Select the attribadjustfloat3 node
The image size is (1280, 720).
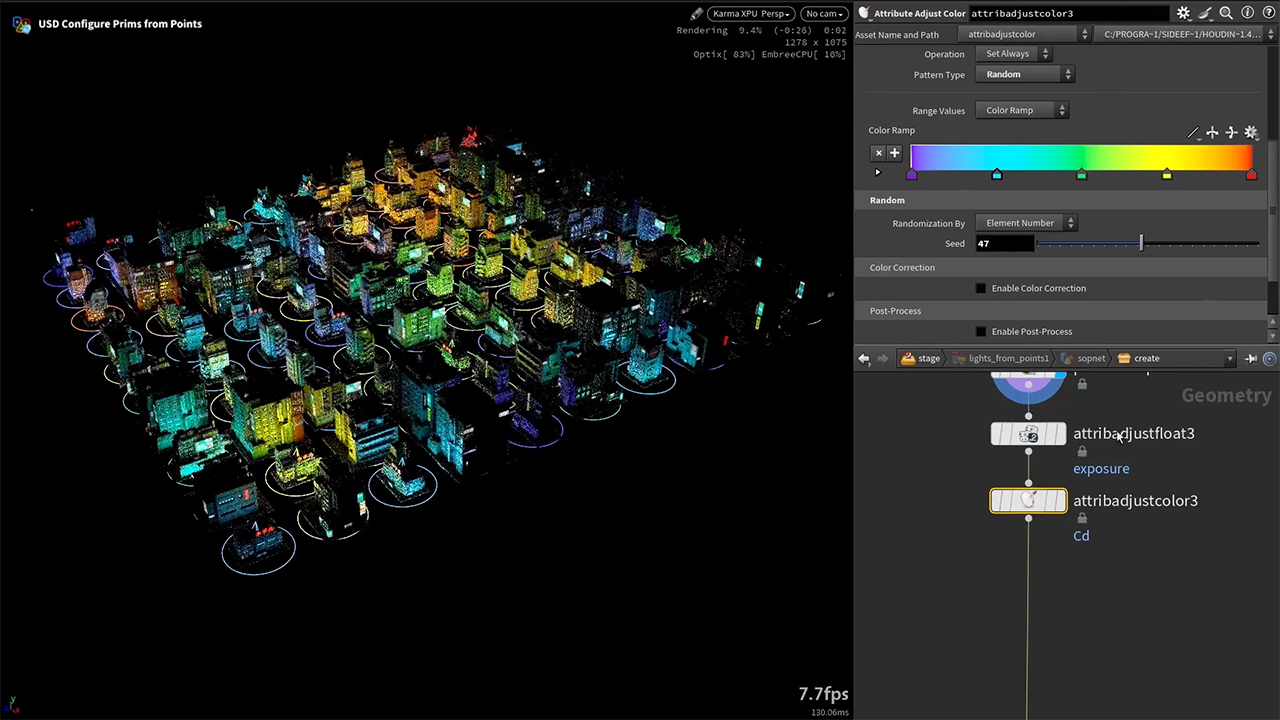1028,434
